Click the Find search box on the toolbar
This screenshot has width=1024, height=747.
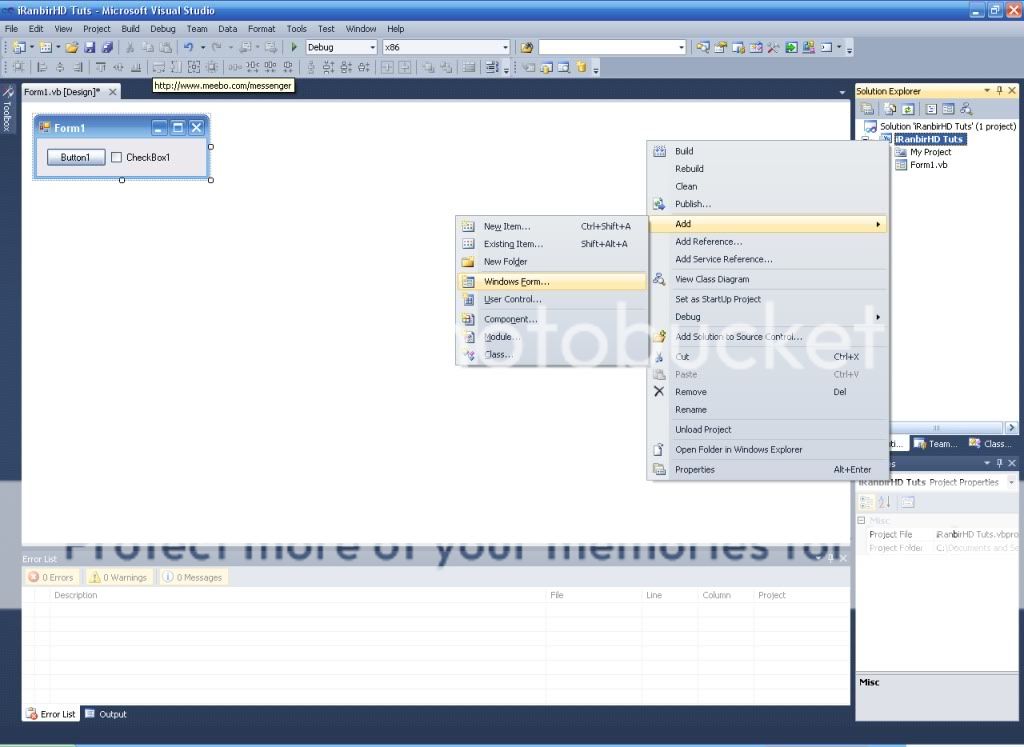610,47
